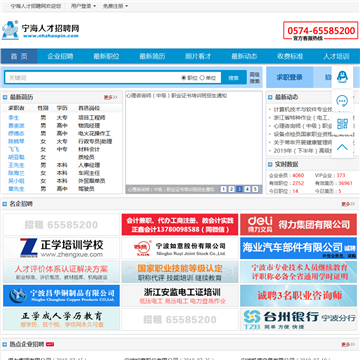Image resolution: width=360 pixels, height=360 pixels.
Task: Click 更多 in the 热点企业招聘 section
Action: [348, 344]
